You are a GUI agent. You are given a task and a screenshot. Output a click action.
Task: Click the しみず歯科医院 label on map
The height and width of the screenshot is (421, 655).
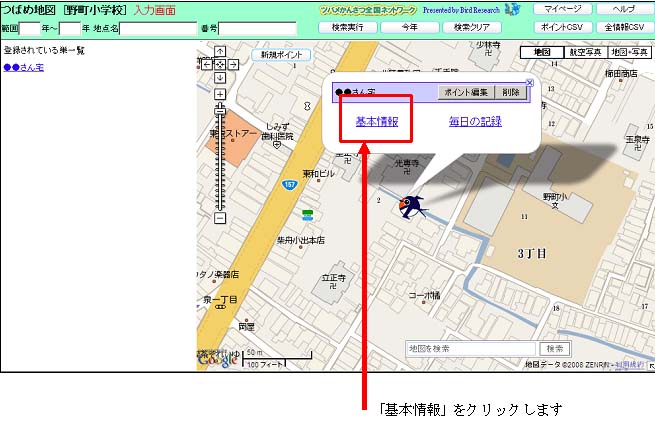[277, 131]
